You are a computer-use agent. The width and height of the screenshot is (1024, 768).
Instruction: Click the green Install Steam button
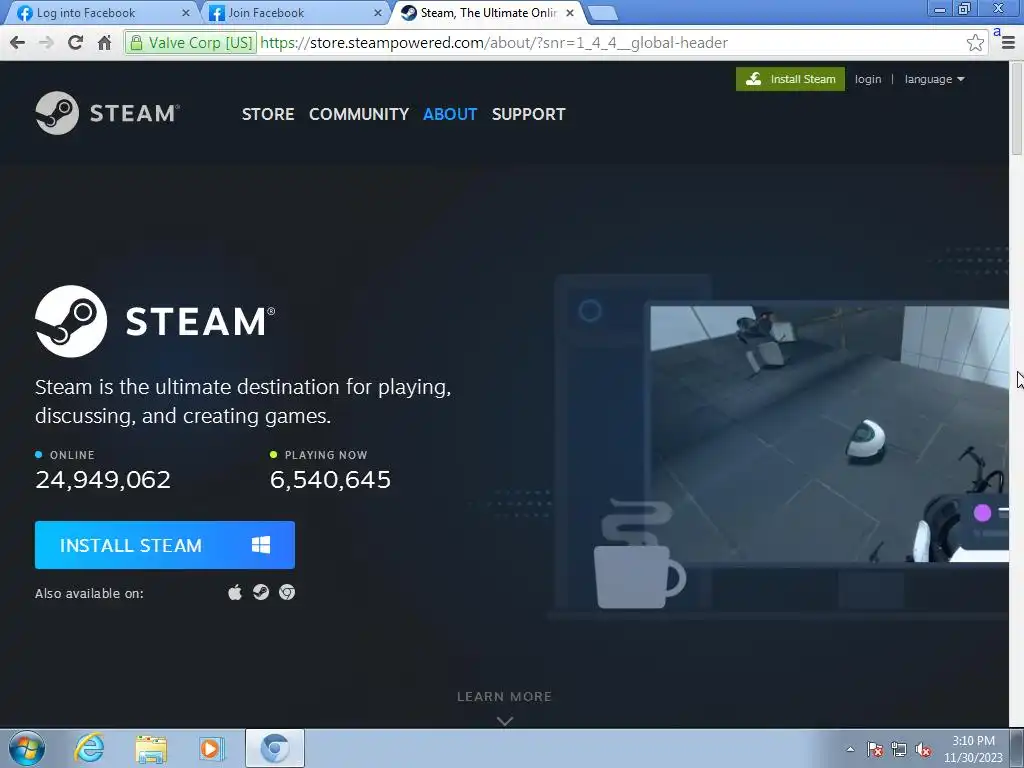pos(790,79)
